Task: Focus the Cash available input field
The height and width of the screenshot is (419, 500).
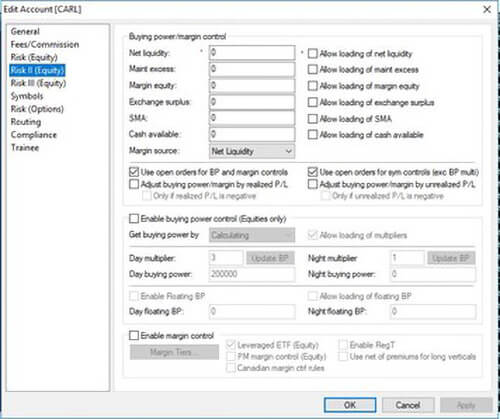Action: tap(252, 134)
